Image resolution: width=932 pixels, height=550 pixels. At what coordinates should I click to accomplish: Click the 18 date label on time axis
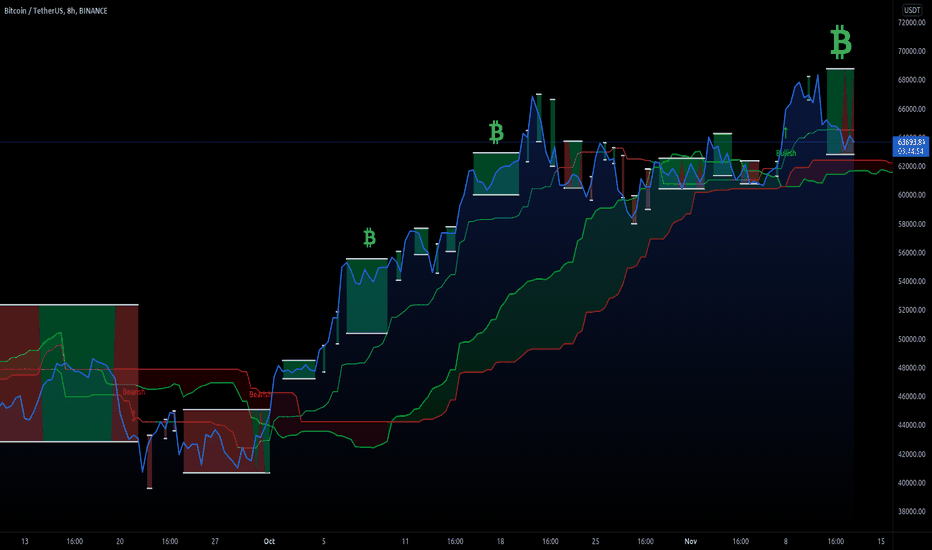click(500, 541)
